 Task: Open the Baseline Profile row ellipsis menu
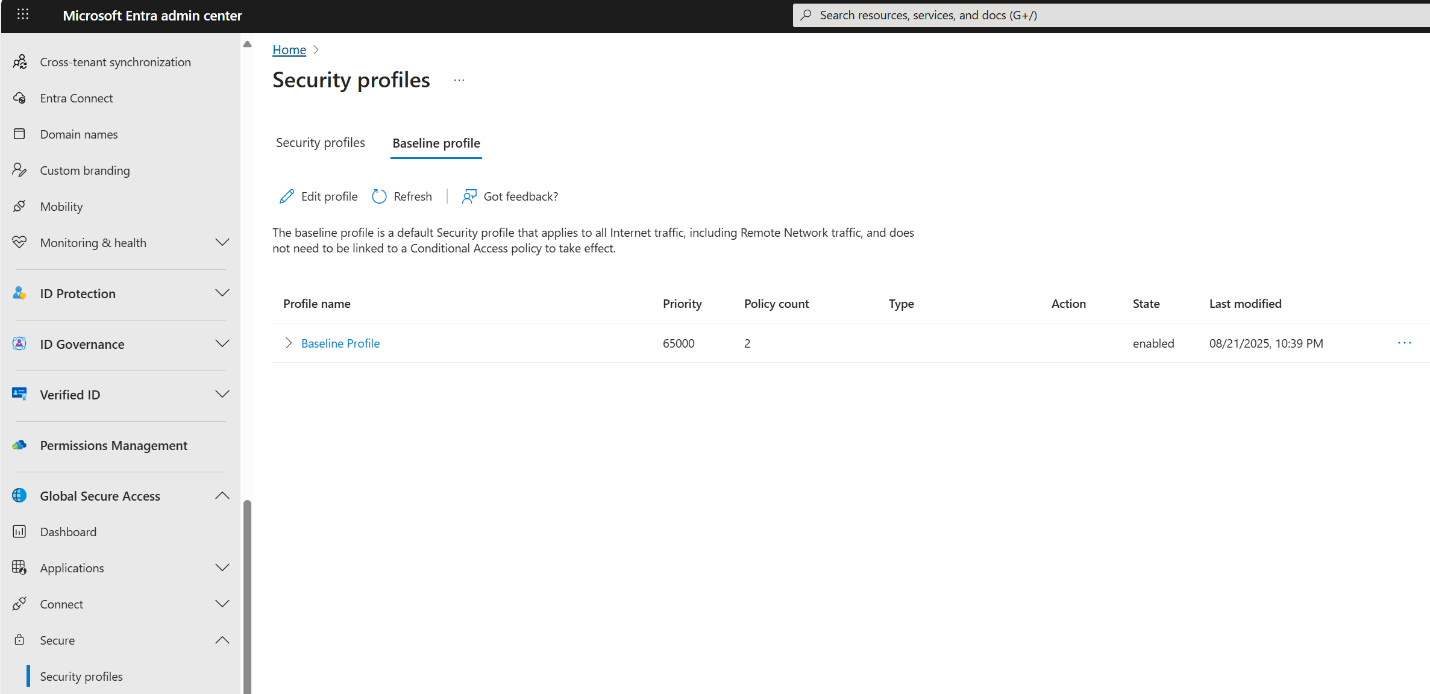point(1404,343)
